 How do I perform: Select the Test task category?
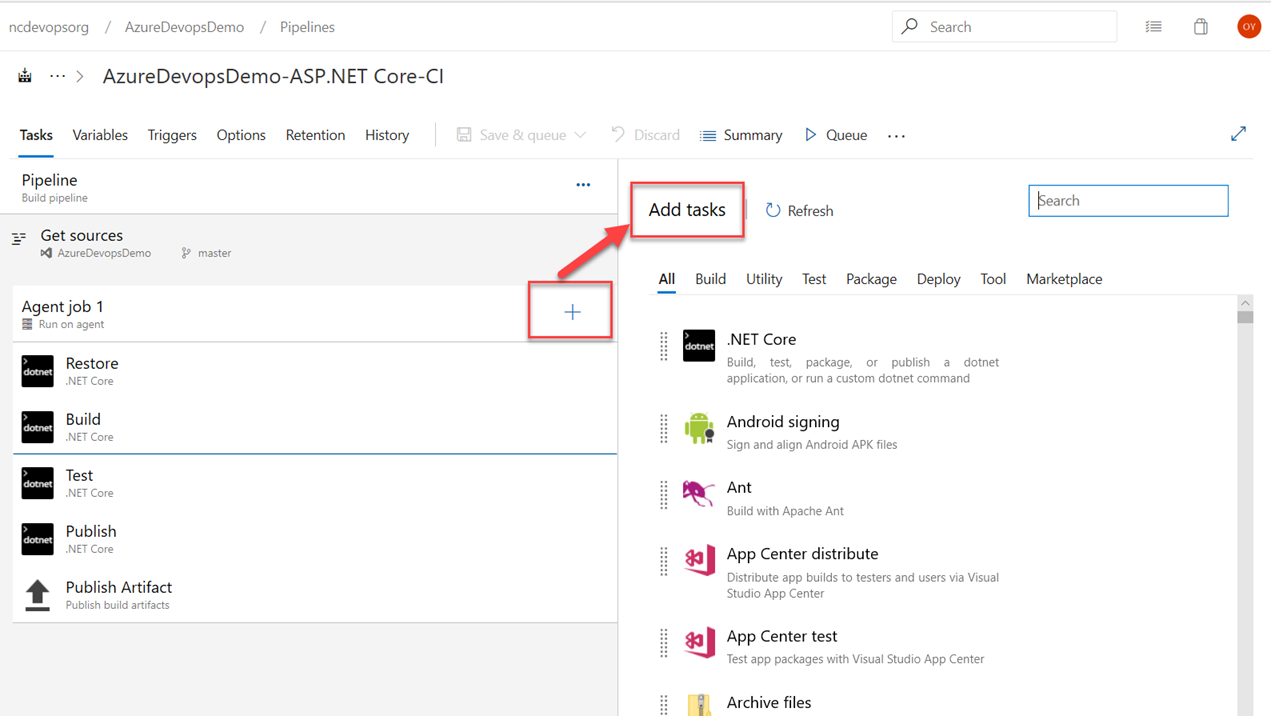[x=814, y=279]
